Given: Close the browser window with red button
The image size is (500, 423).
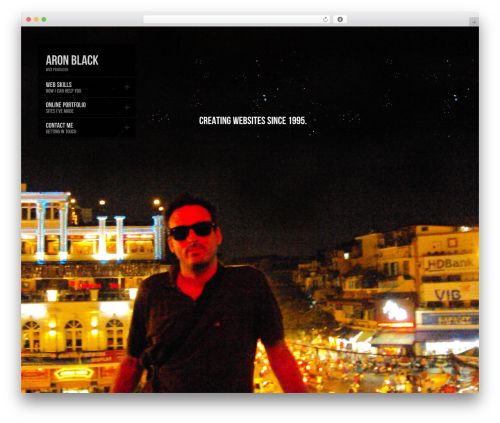Looking at the screenshot, I should click(29, 19).
